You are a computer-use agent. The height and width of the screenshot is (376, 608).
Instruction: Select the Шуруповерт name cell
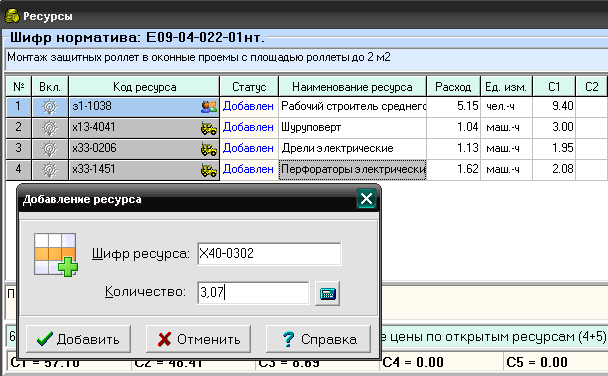coord(352,128)
